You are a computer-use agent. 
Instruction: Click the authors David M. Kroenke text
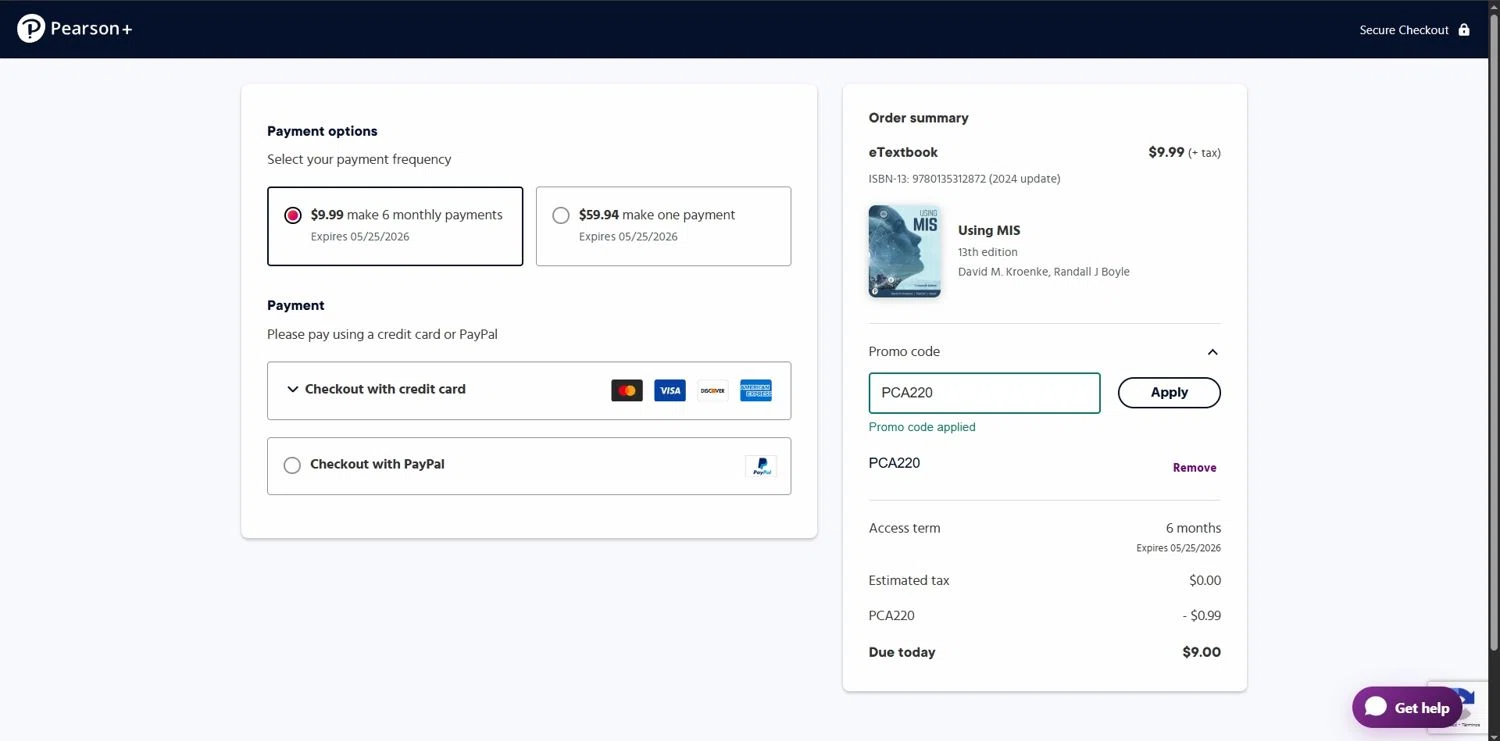coord(1044,272)
